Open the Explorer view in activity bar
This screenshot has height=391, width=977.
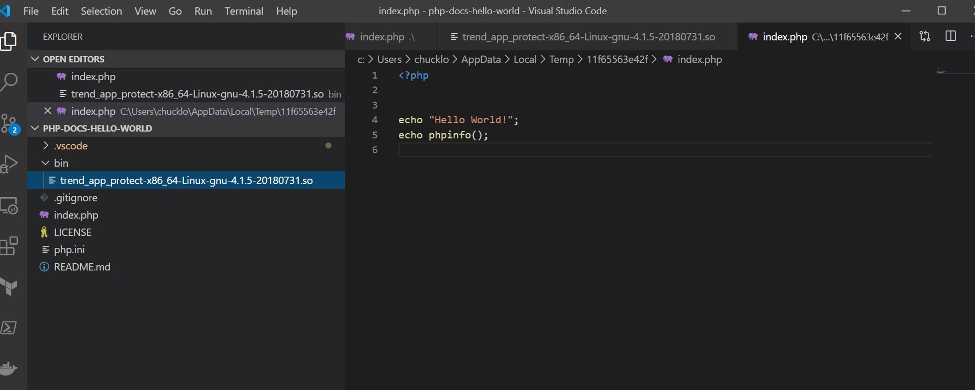click(x=8, y=41)
